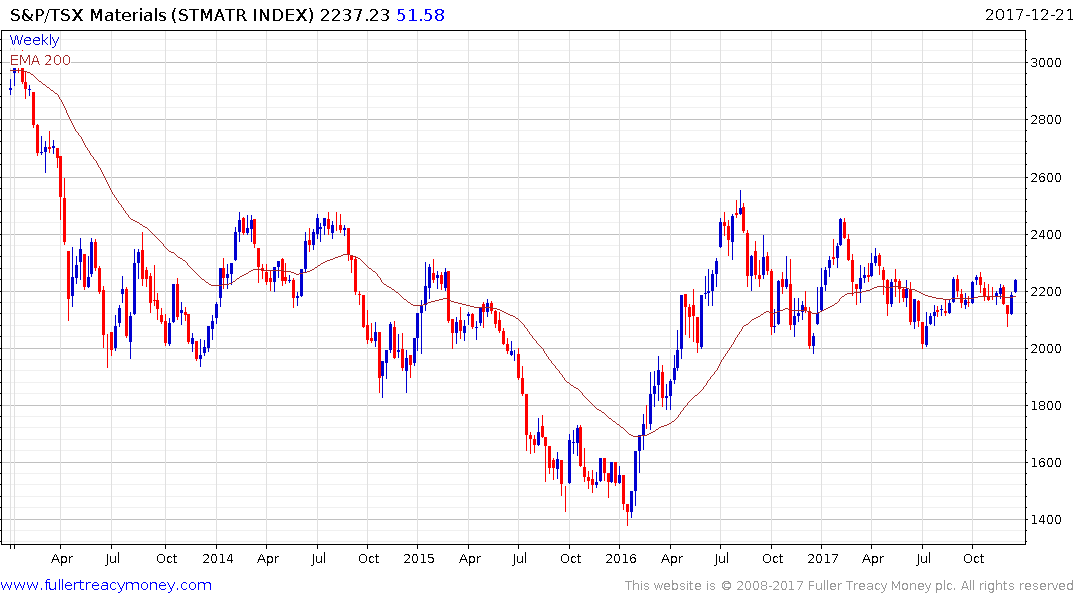1075x600 pixels.
Task: Click the 2400 price axis label
Action: [x=1046, y=235]
